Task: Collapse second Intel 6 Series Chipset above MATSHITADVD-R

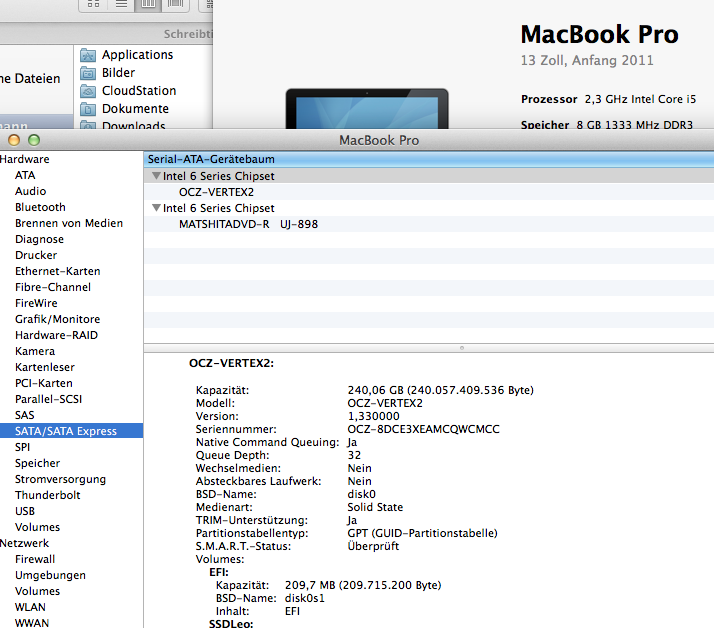Action: pyautogui.click(x=156, y=208)
